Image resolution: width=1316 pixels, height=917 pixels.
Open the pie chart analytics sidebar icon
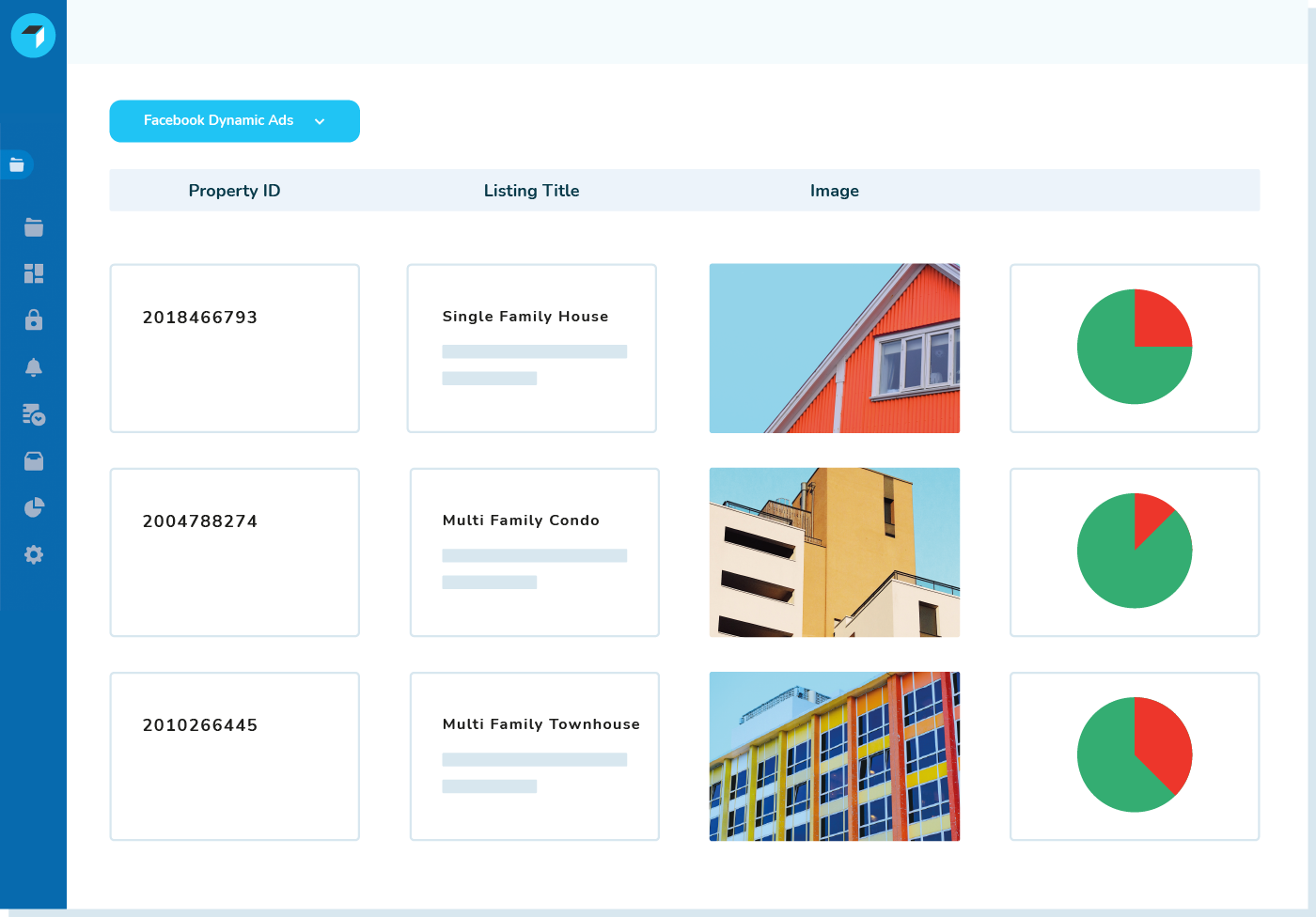[34, 507]
